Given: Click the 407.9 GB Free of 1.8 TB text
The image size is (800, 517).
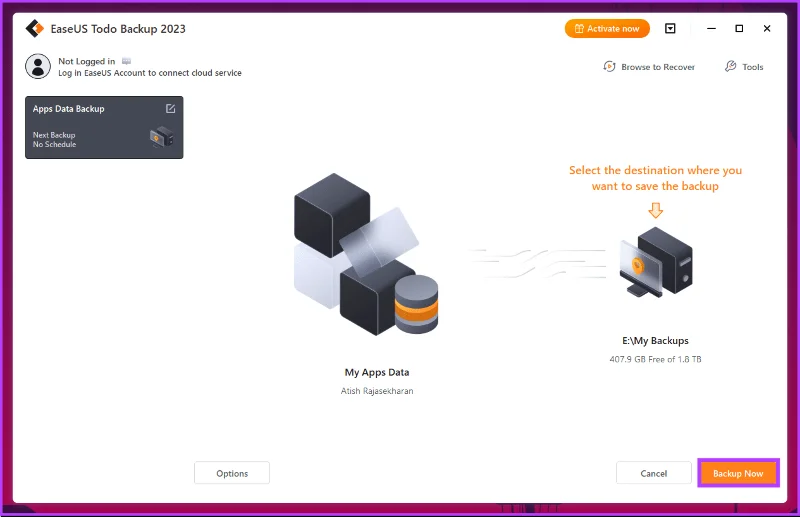Looking at the screenshot, I should (x=655, y=359).
